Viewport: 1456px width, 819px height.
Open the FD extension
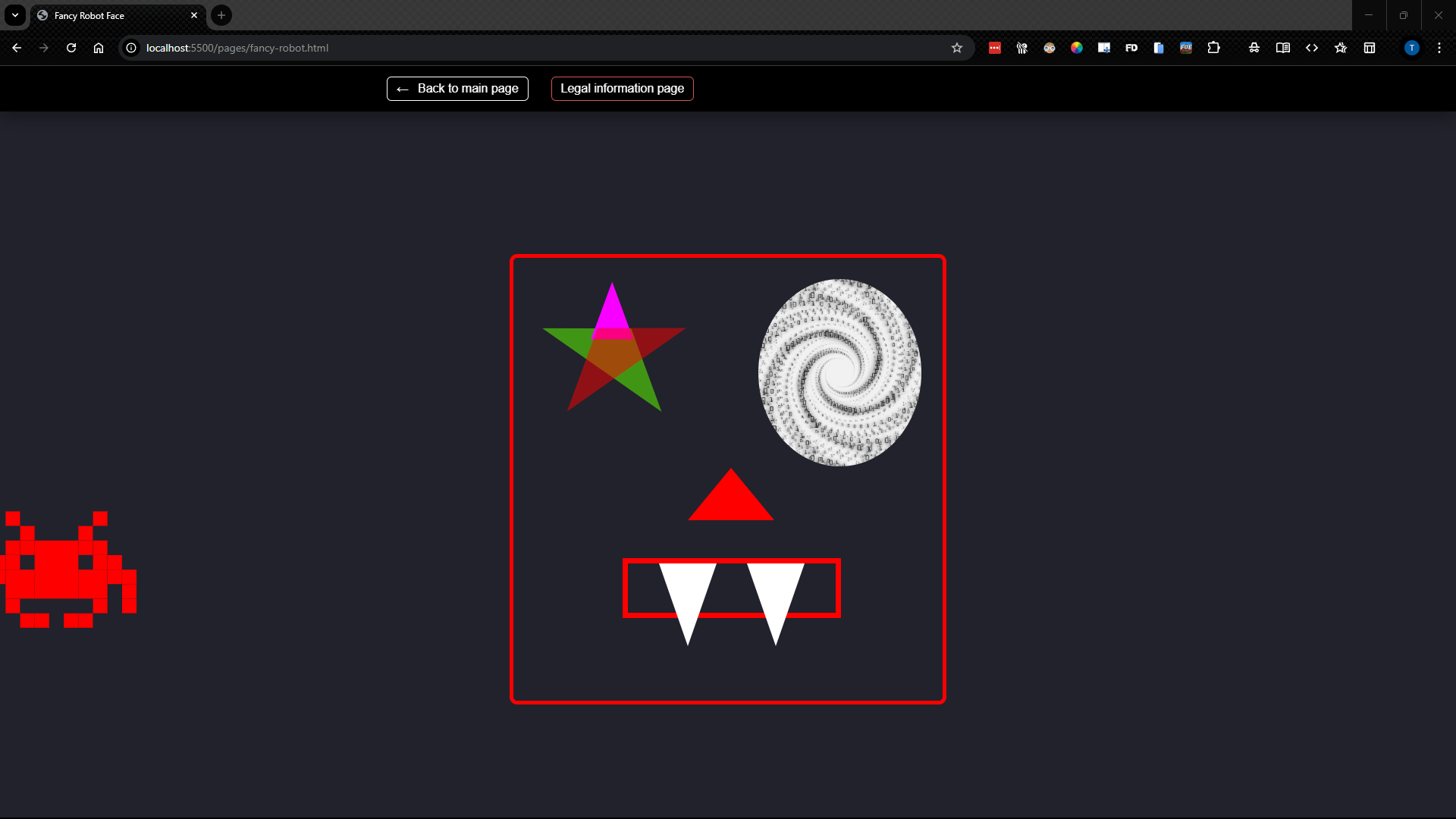point(1131,48)
